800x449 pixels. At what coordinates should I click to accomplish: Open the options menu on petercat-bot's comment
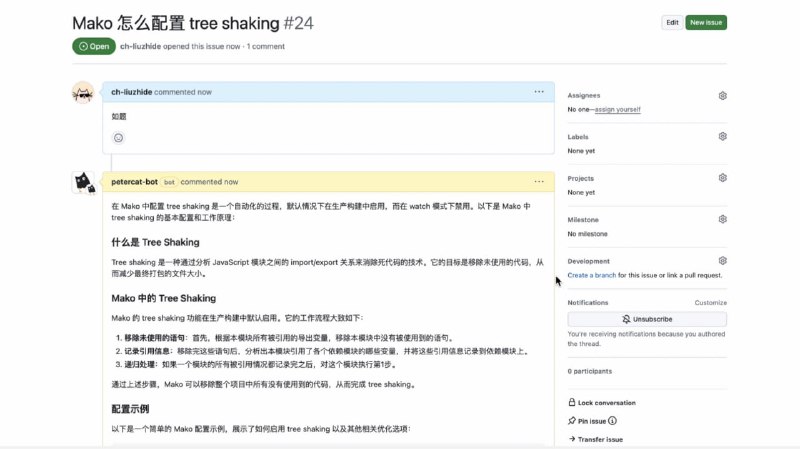[x=539, y=182]
